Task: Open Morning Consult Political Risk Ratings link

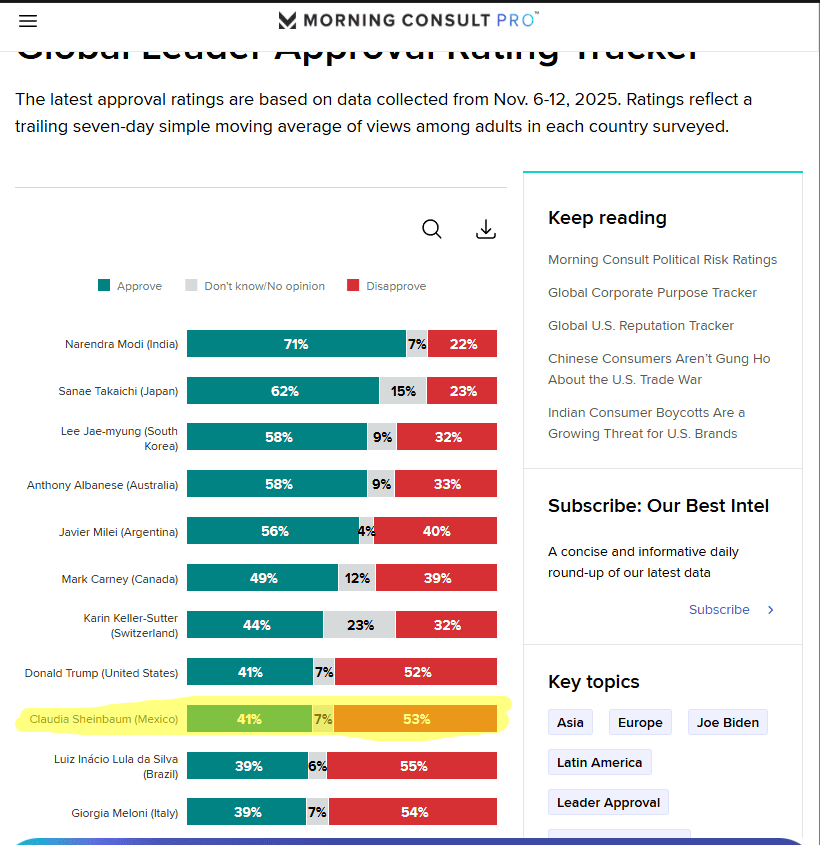Action: [662, 260]
